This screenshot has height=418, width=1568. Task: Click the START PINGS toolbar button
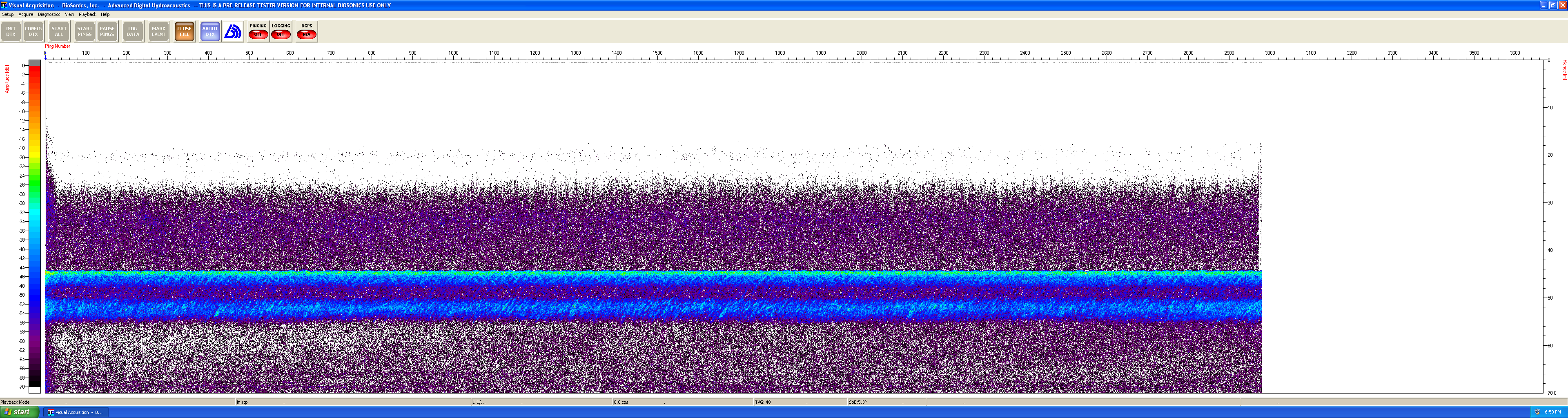tap(85, 32)
